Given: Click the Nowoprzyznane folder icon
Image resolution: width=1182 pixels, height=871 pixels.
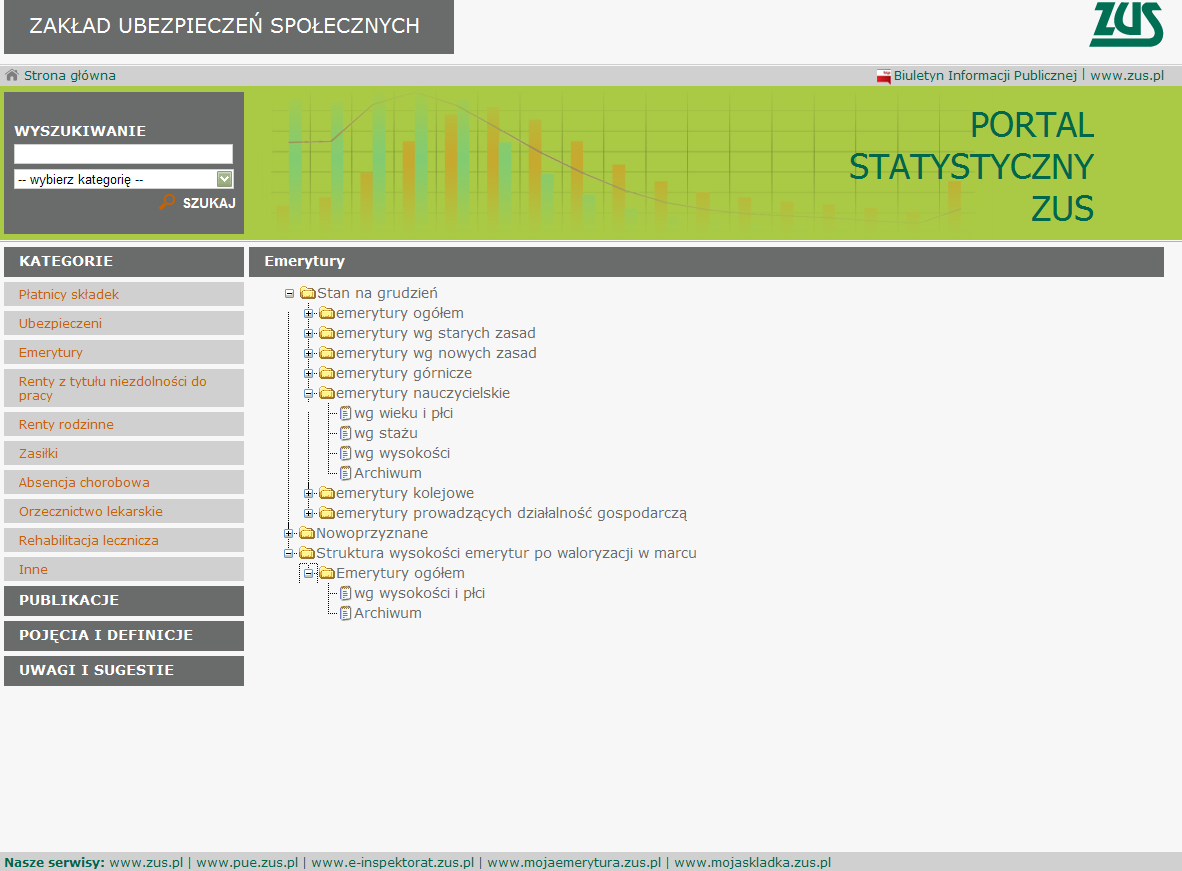Looking at the screenshot, I should click(x=307, y=533).
